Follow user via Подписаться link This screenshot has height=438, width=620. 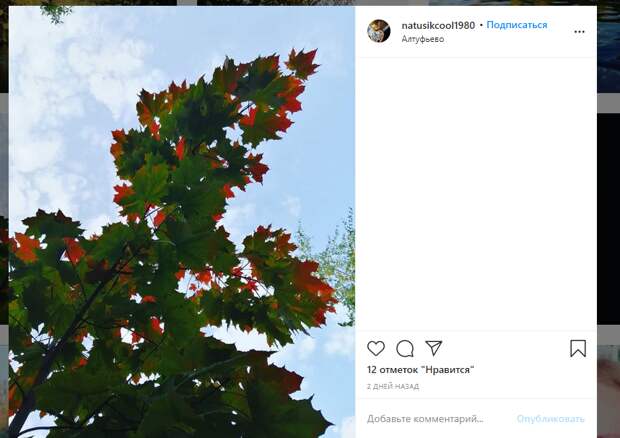(517, 25)
